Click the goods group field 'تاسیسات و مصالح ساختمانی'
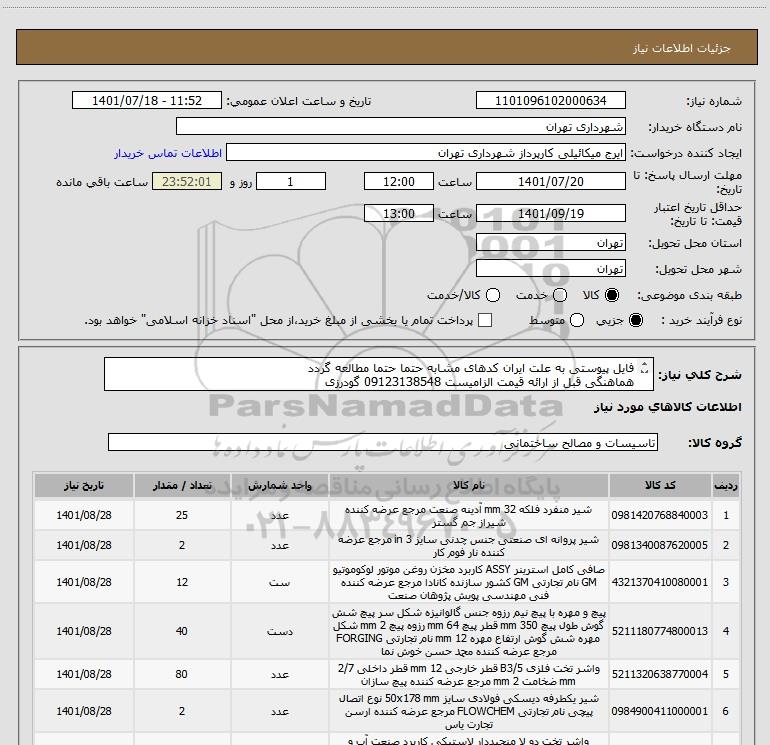The image size is (770, 745). (383, 442)
